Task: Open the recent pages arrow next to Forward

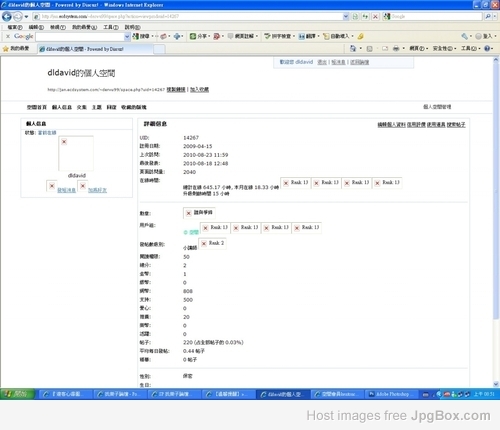Action: (x=26, y=16)
